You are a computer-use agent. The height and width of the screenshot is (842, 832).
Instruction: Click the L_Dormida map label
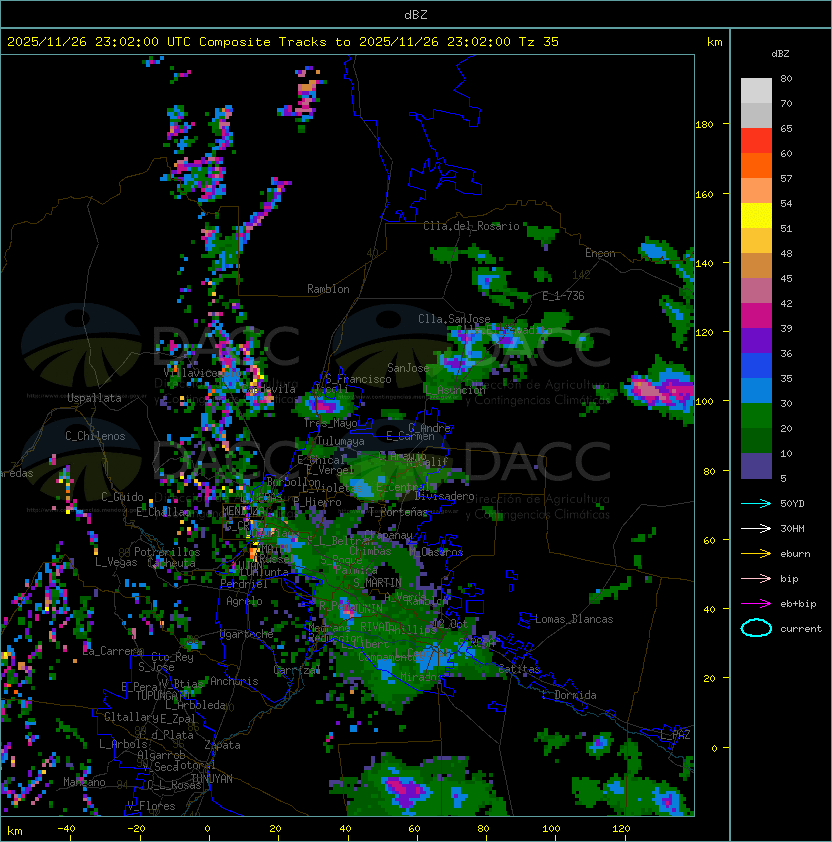(569, 695)
